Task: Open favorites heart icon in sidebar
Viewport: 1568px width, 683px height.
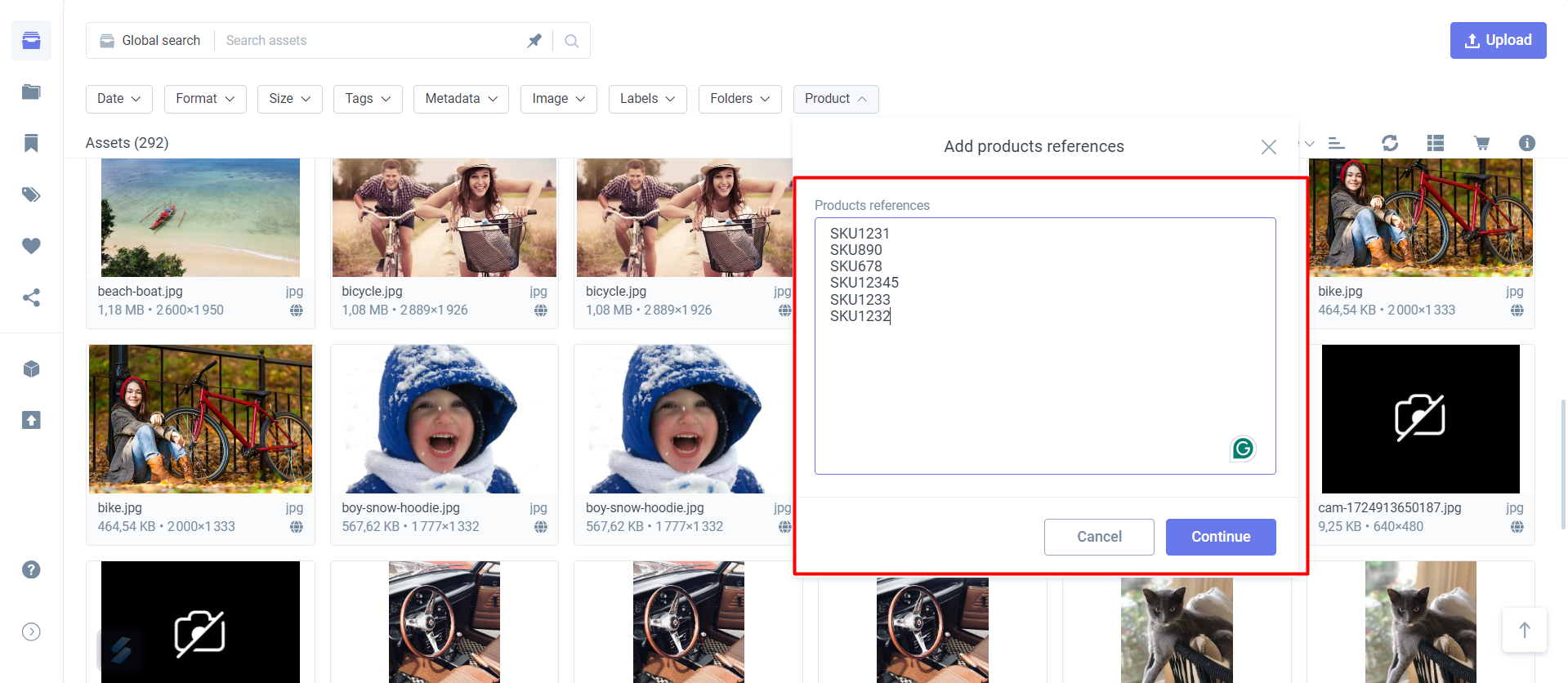Action: coord(31,246)
